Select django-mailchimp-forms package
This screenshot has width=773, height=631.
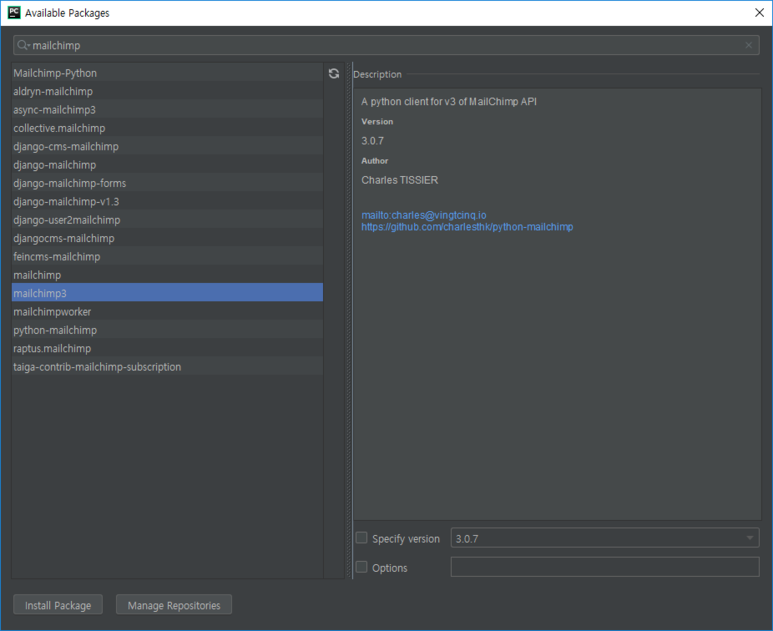click(x=167, y=183)
